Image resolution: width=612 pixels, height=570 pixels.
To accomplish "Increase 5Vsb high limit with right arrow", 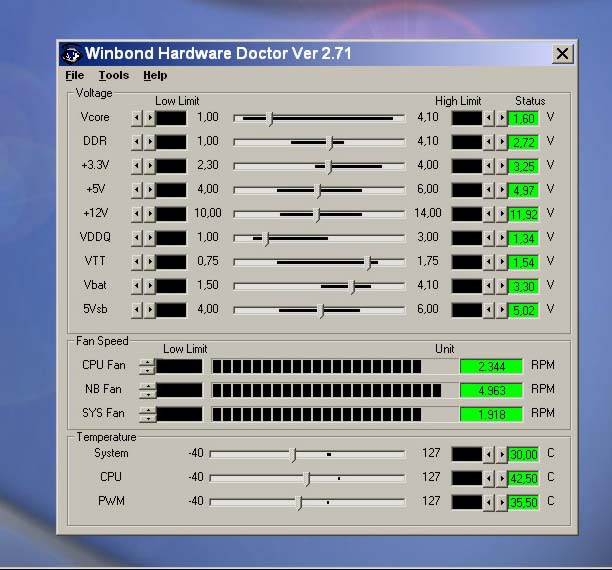I will (x=502, y=310).
